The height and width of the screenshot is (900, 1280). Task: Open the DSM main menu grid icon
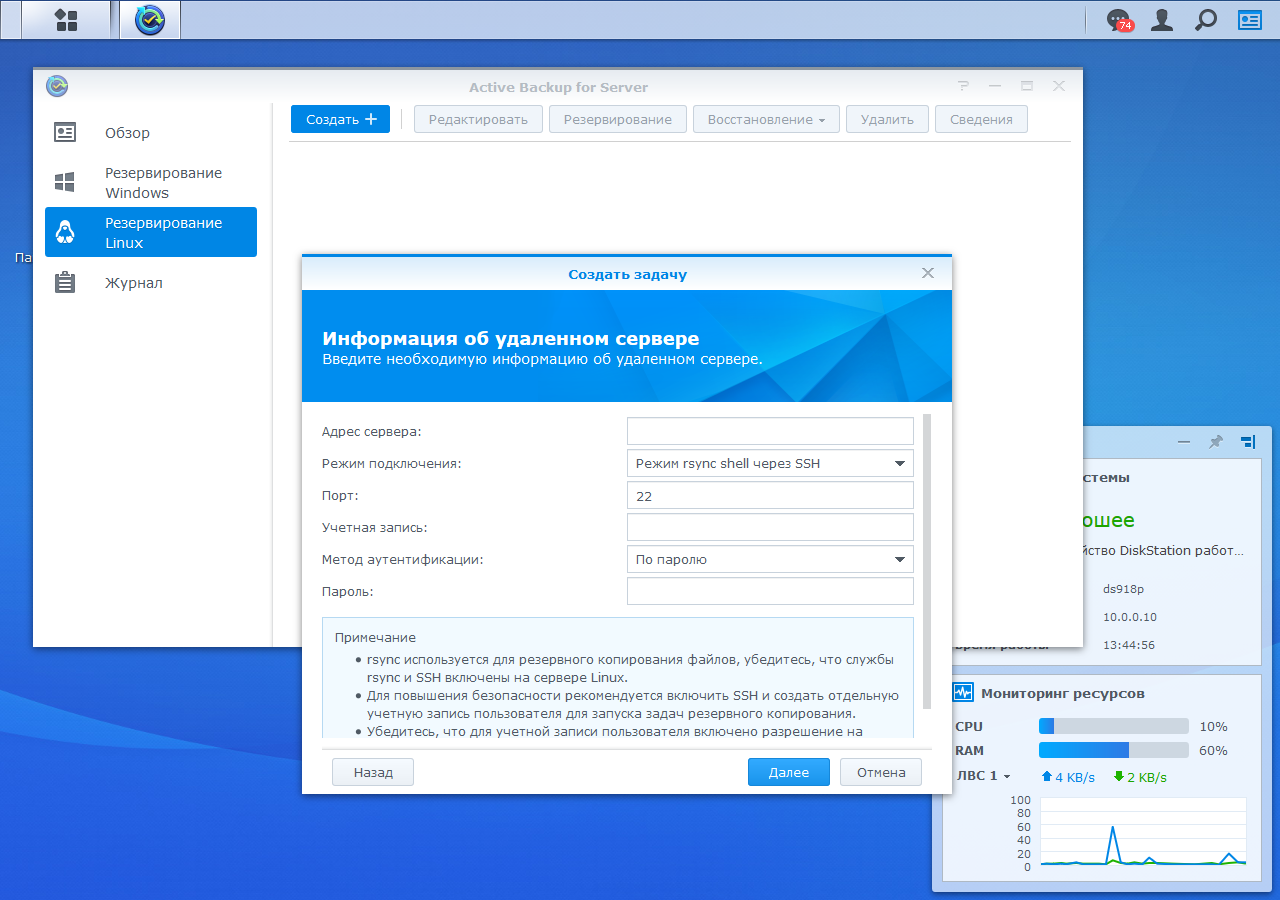[x=66, y=20]
